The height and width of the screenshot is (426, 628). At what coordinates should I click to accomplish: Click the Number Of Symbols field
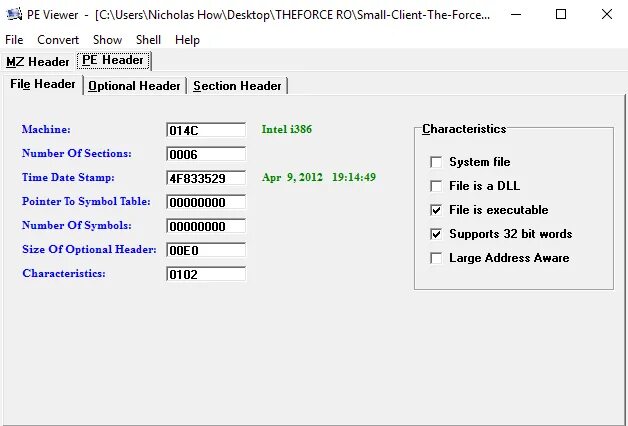(206, 226)
